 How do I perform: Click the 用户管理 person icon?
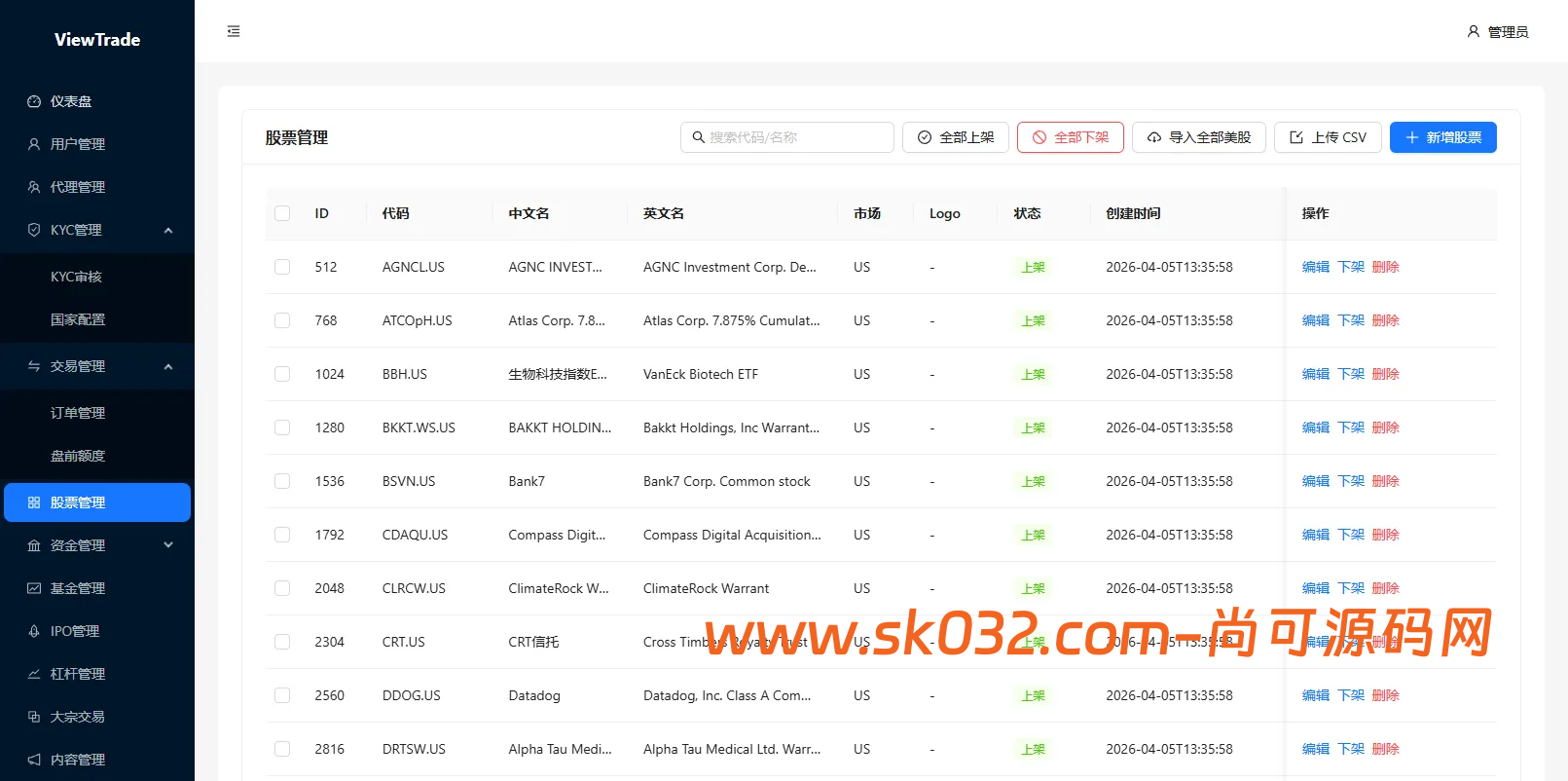pos(34,144)
